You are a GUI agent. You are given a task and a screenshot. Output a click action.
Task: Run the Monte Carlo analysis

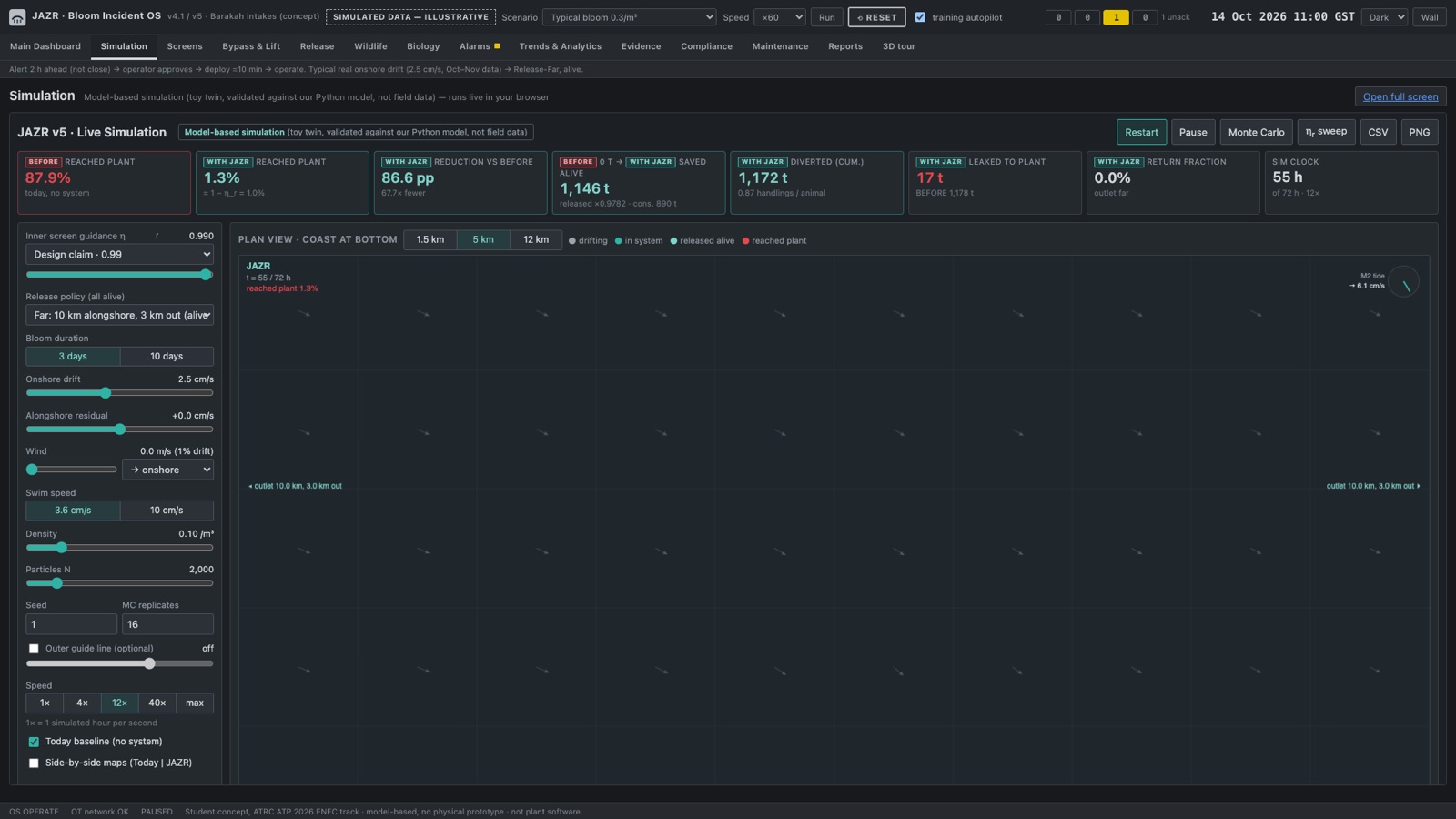click(1256, 132)
